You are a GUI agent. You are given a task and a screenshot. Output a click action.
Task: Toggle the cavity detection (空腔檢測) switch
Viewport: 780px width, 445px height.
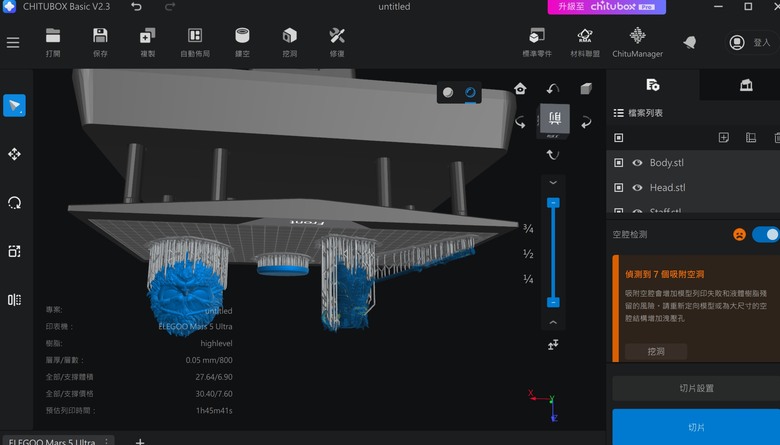coord(766,234)
